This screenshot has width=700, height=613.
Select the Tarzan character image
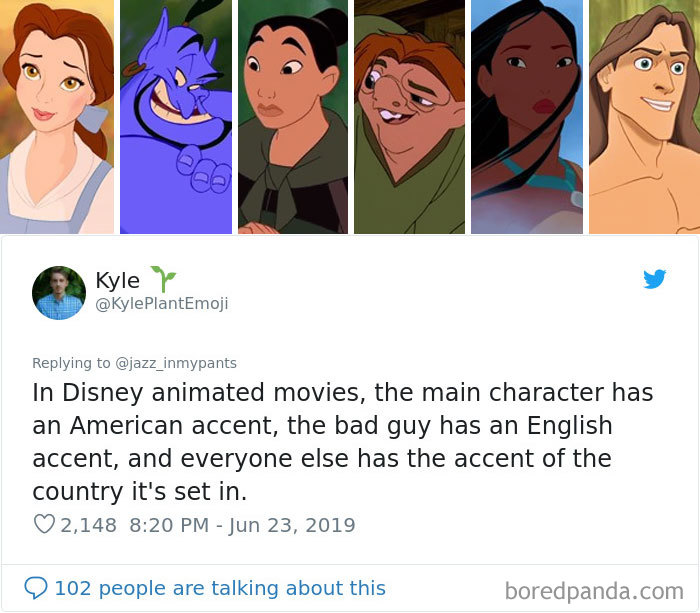coord(645,117)
